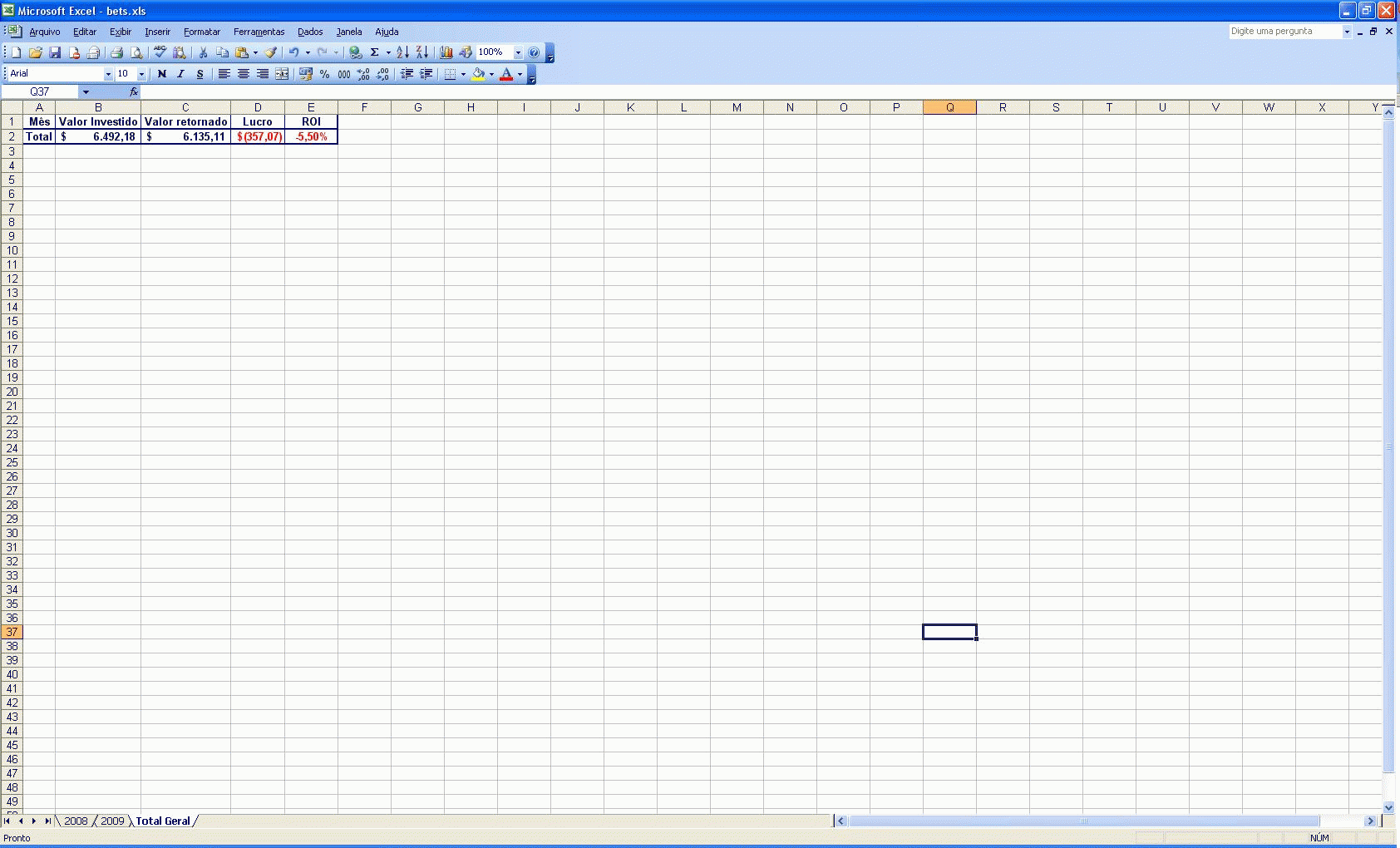Click the AutoSum sigma button
This screenshot has height=848, width=1400.
[x=375, y=52]
